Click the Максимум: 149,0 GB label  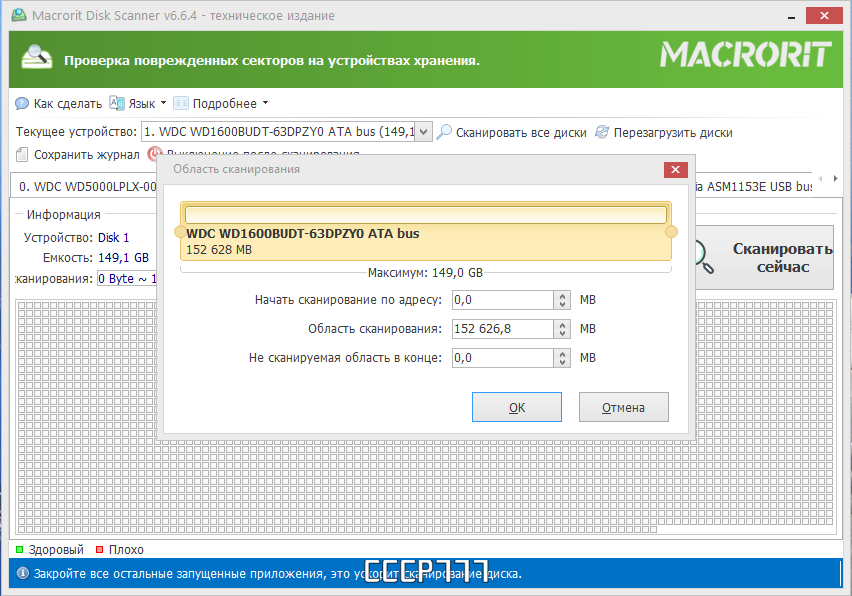click(425, 272)
